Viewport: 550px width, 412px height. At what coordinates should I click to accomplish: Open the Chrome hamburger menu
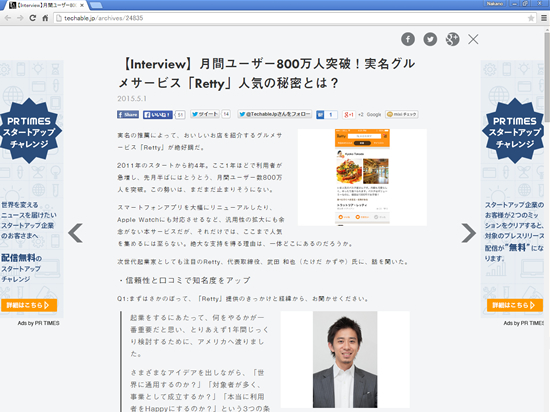tap(544, 18)
